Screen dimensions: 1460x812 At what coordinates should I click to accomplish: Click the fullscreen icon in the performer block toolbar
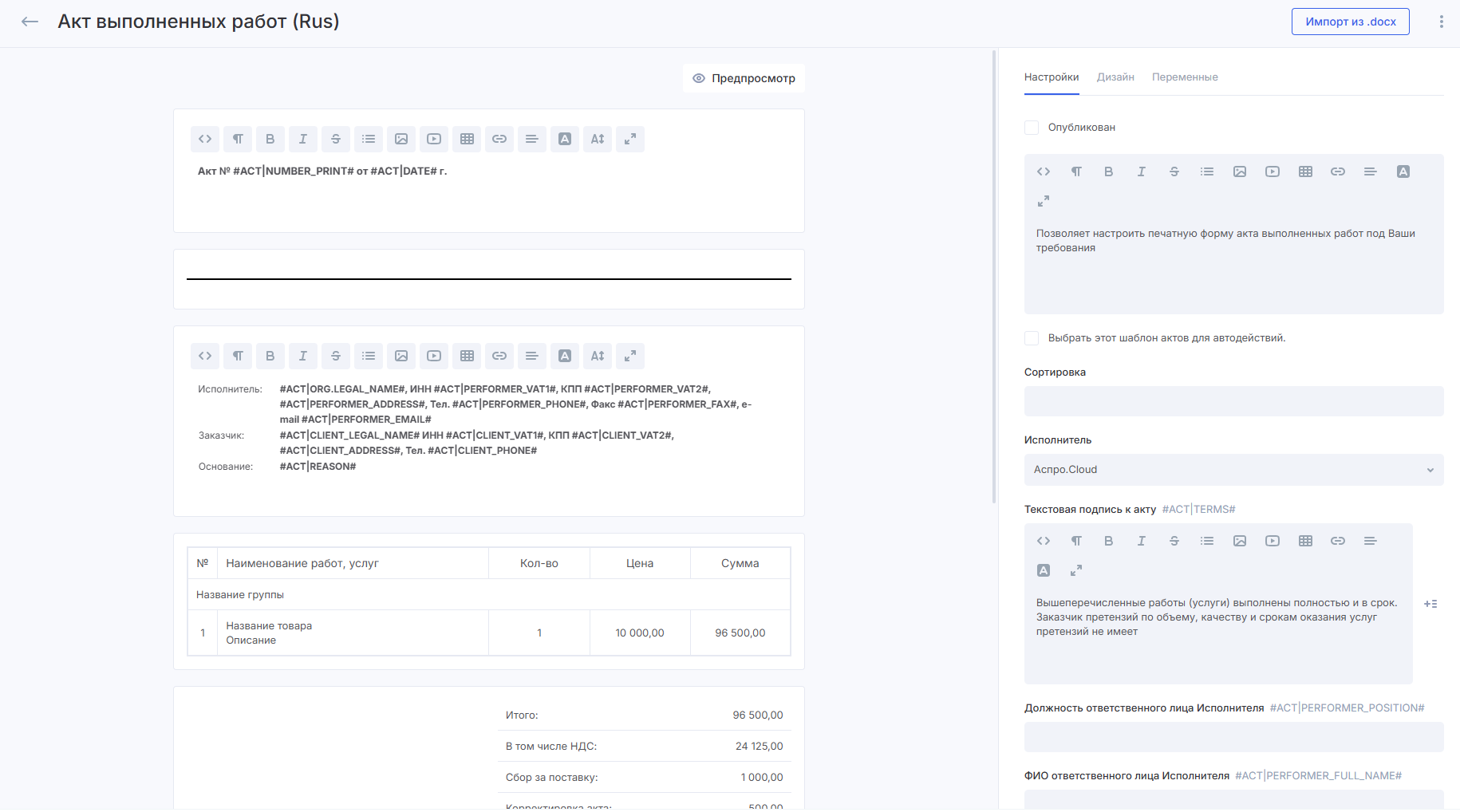click(x=630, y=356)
